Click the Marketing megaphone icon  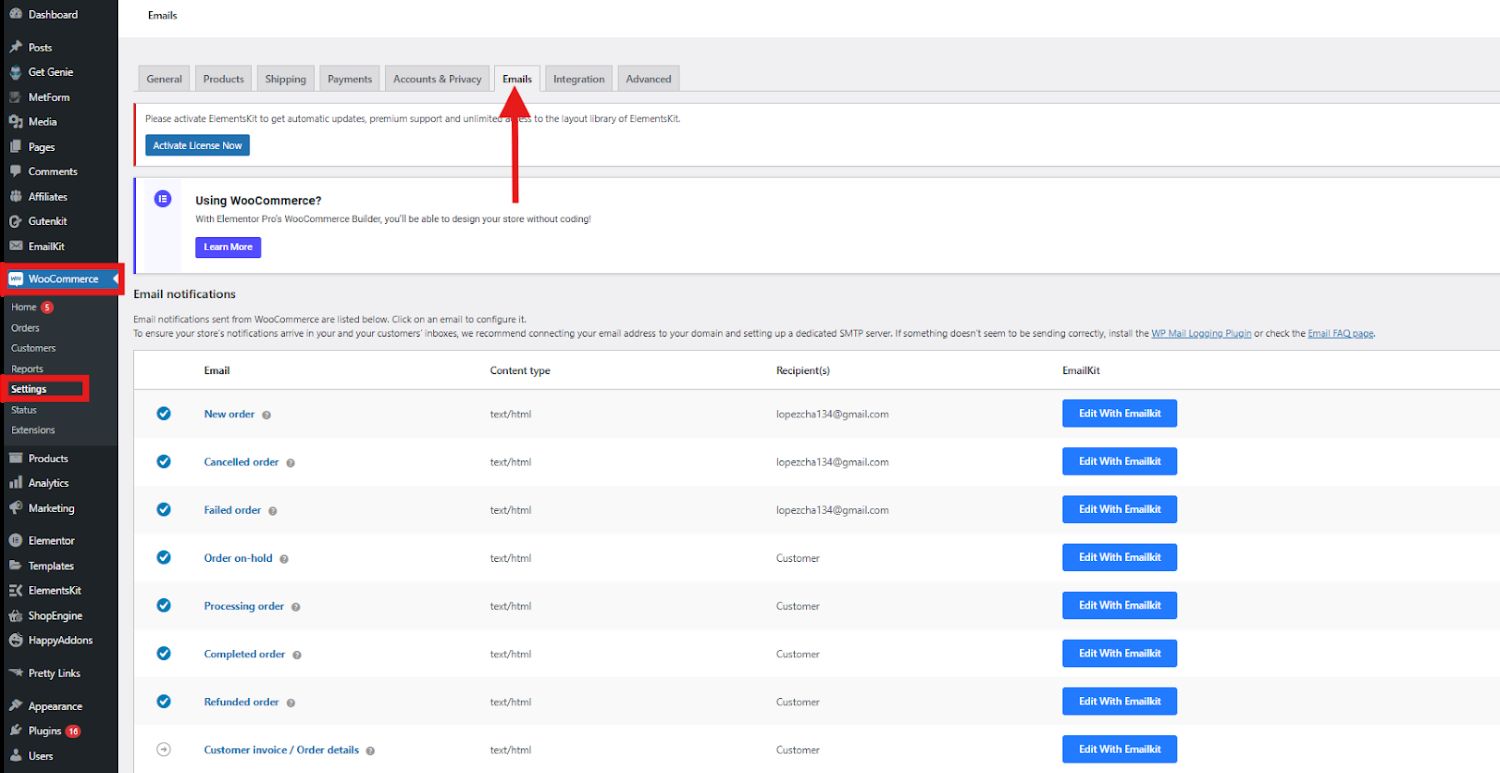[x=16, y=508]
